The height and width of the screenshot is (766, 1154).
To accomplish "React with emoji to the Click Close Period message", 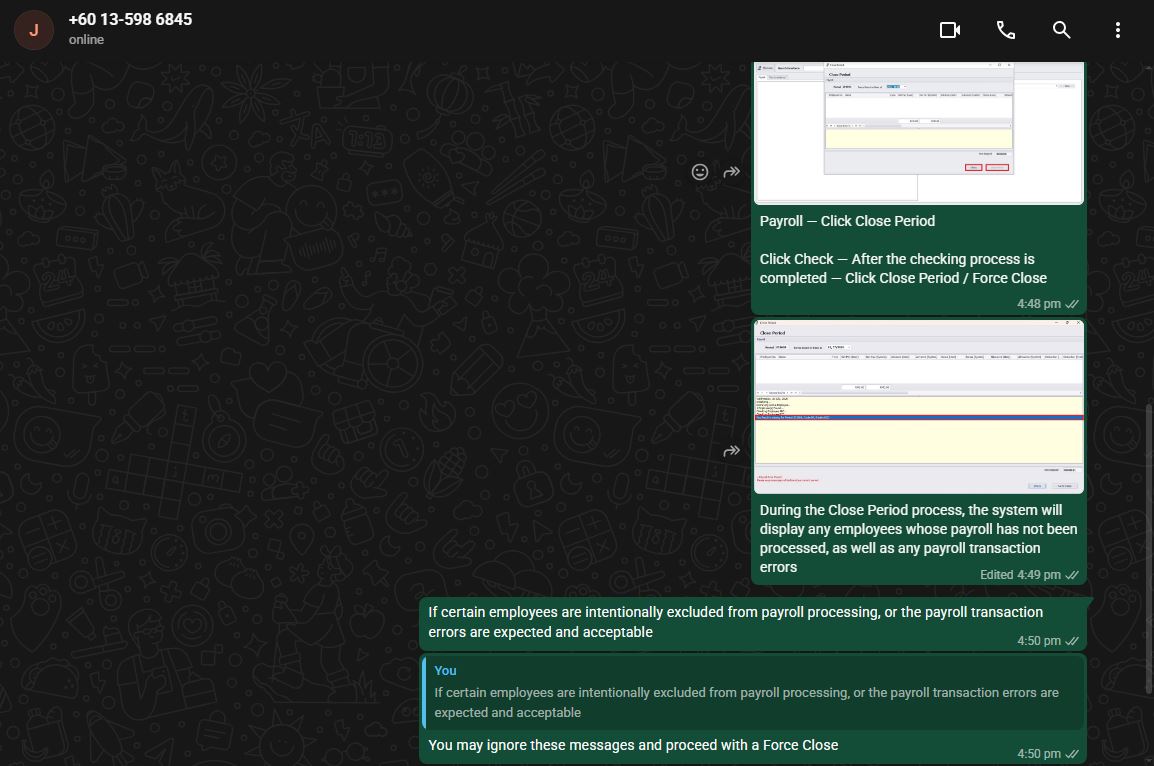I will pos(700,171).
